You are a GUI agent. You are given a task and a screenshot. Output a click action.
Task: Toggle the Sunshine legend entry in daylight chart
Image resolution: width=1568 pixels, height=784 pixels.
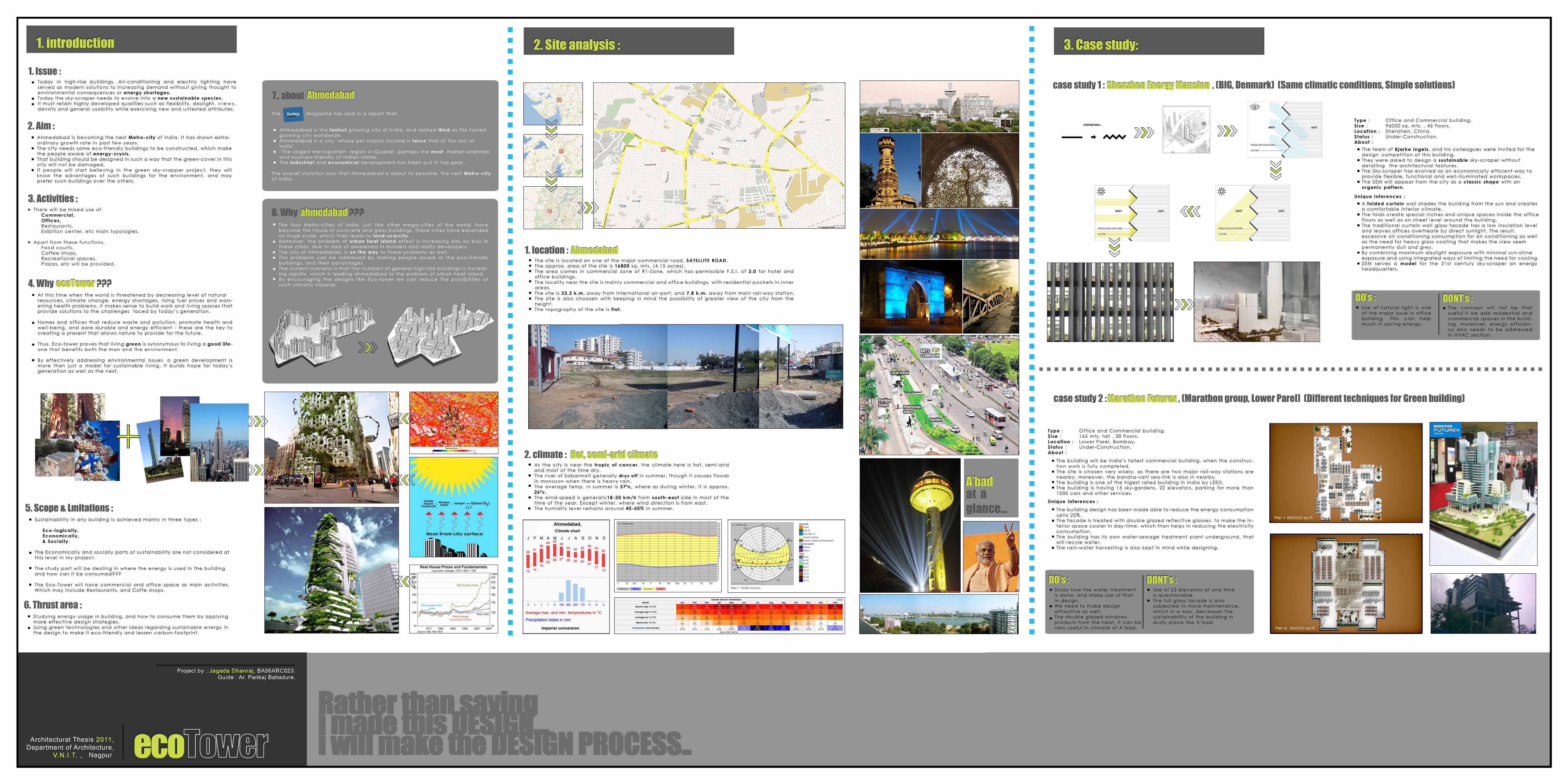pyautogui.click(x=648, y=589)
